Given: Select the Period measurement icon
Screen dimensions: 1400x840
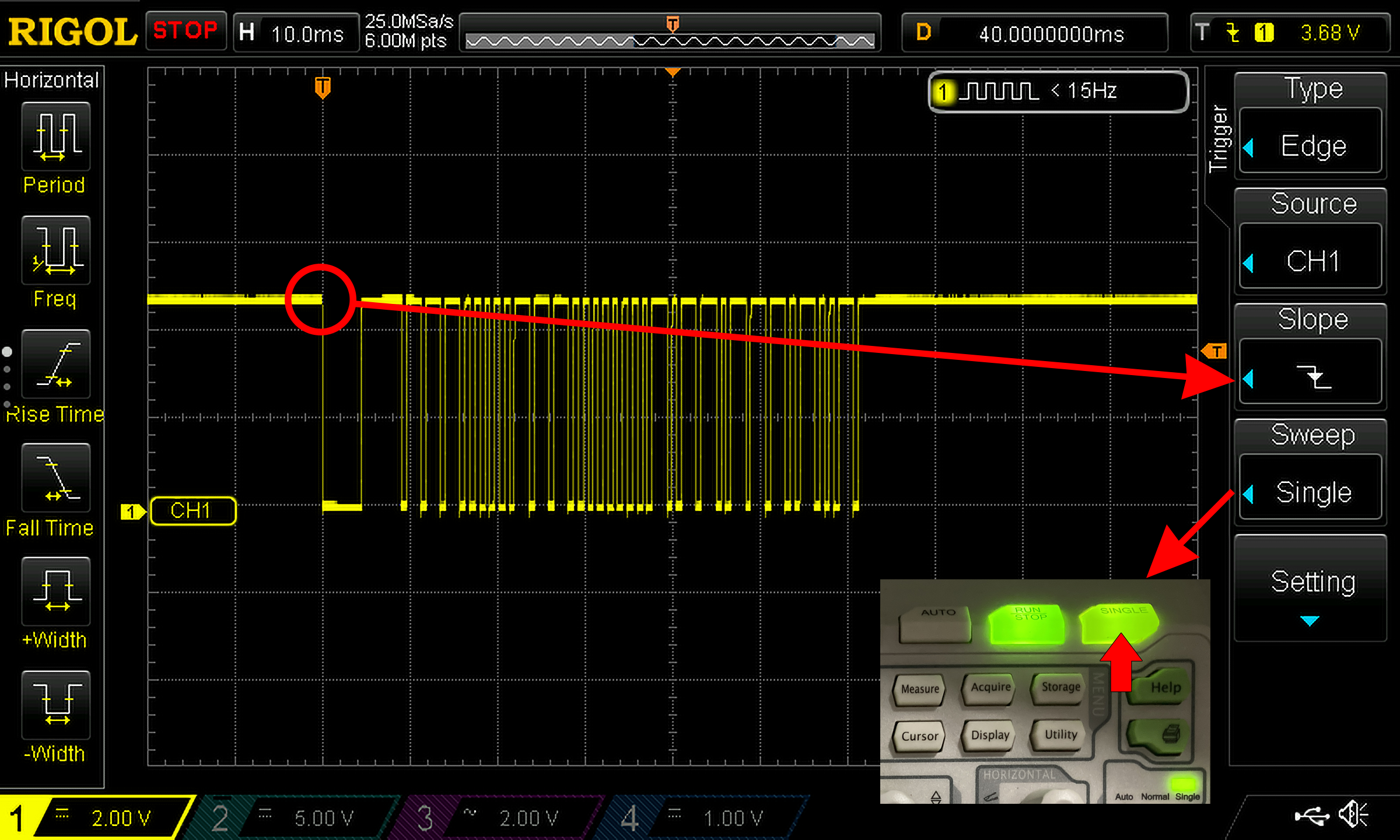Looking at the screenshot, I should (x=56, y=136).
